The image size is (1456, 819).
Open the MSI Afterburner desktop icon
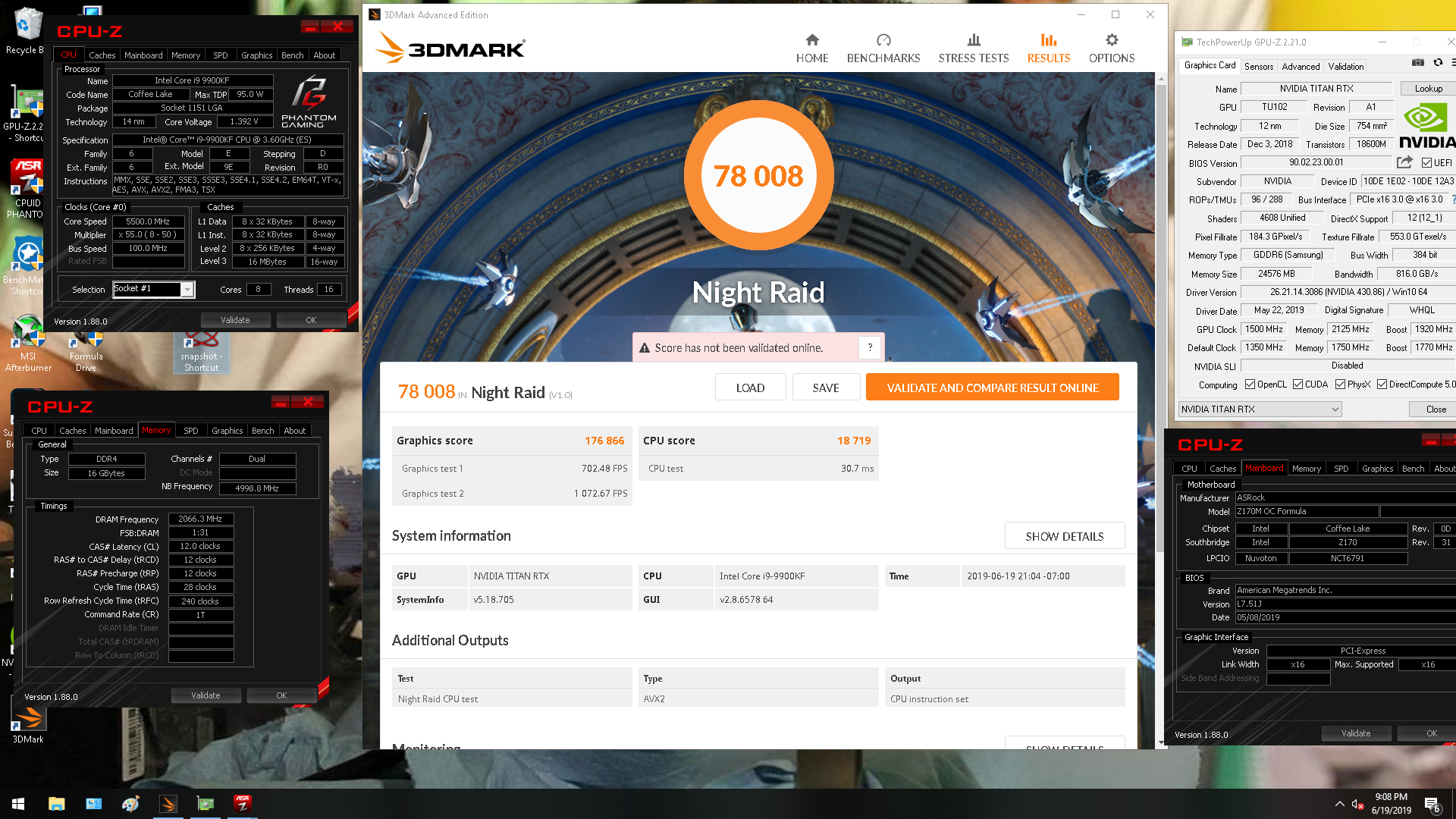coord(28,344)
